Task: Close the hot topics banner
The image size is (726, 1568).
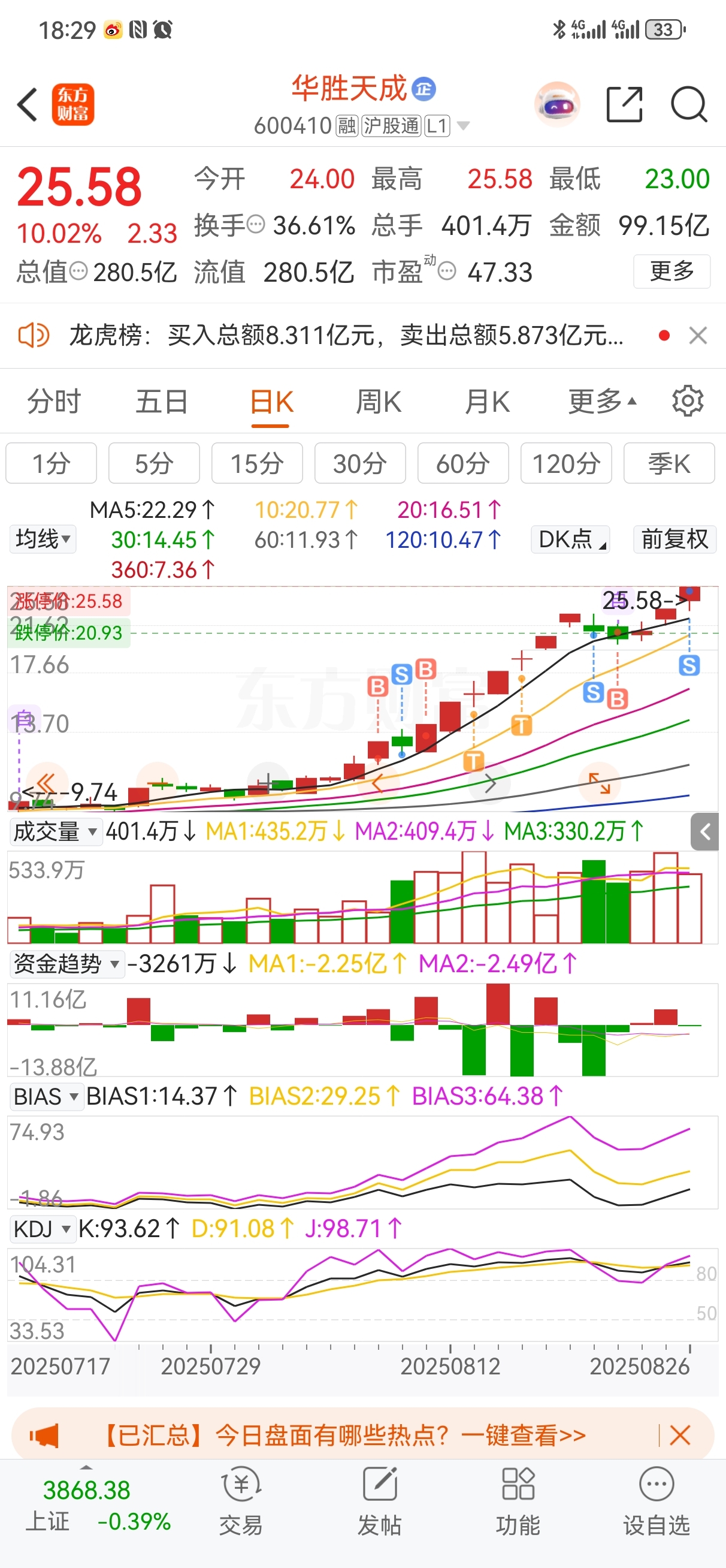Action: (680, 1436)
